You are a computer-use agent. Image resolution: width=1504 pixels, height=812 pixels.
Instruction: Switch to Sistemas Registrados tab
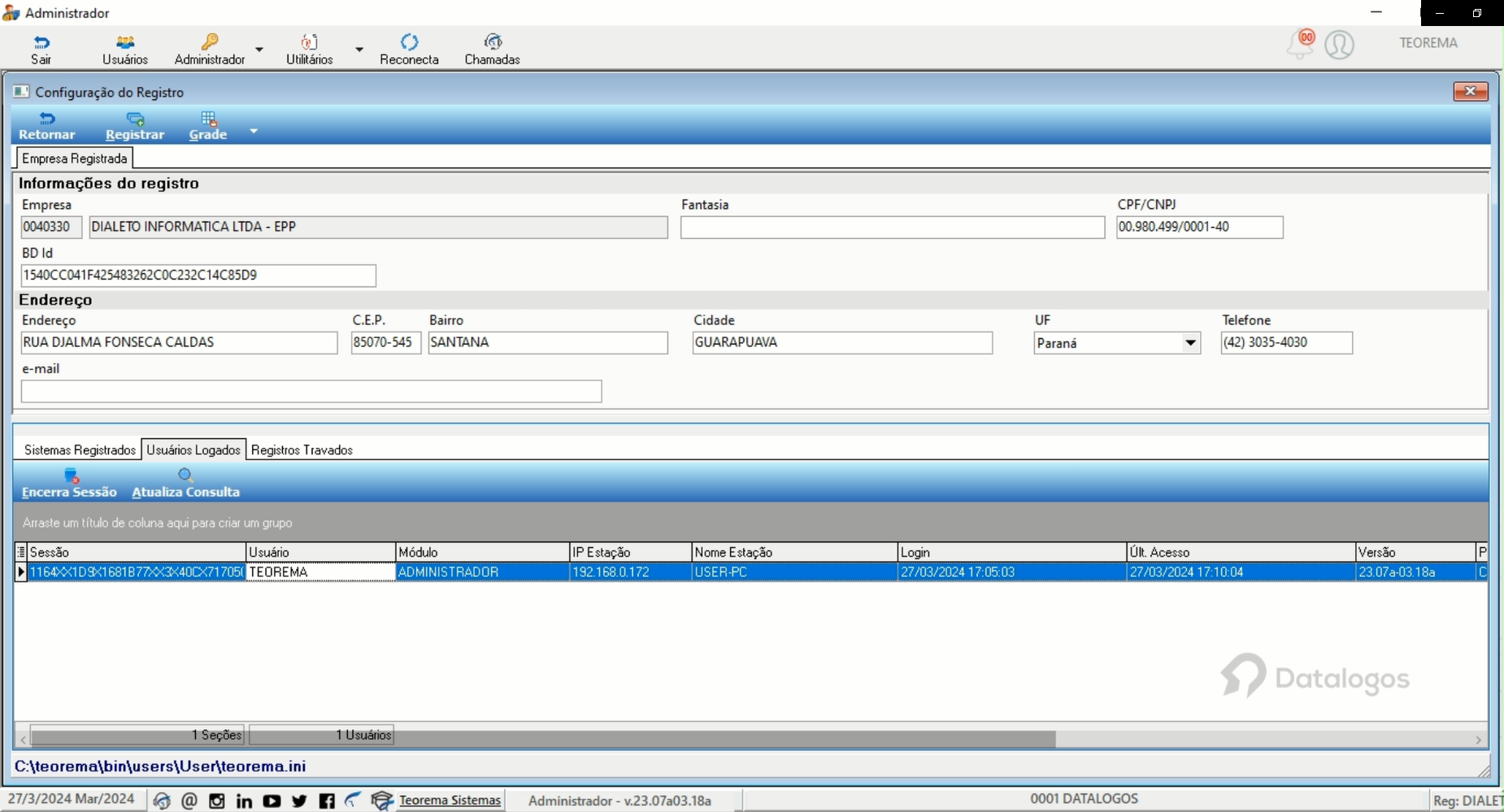80,449
